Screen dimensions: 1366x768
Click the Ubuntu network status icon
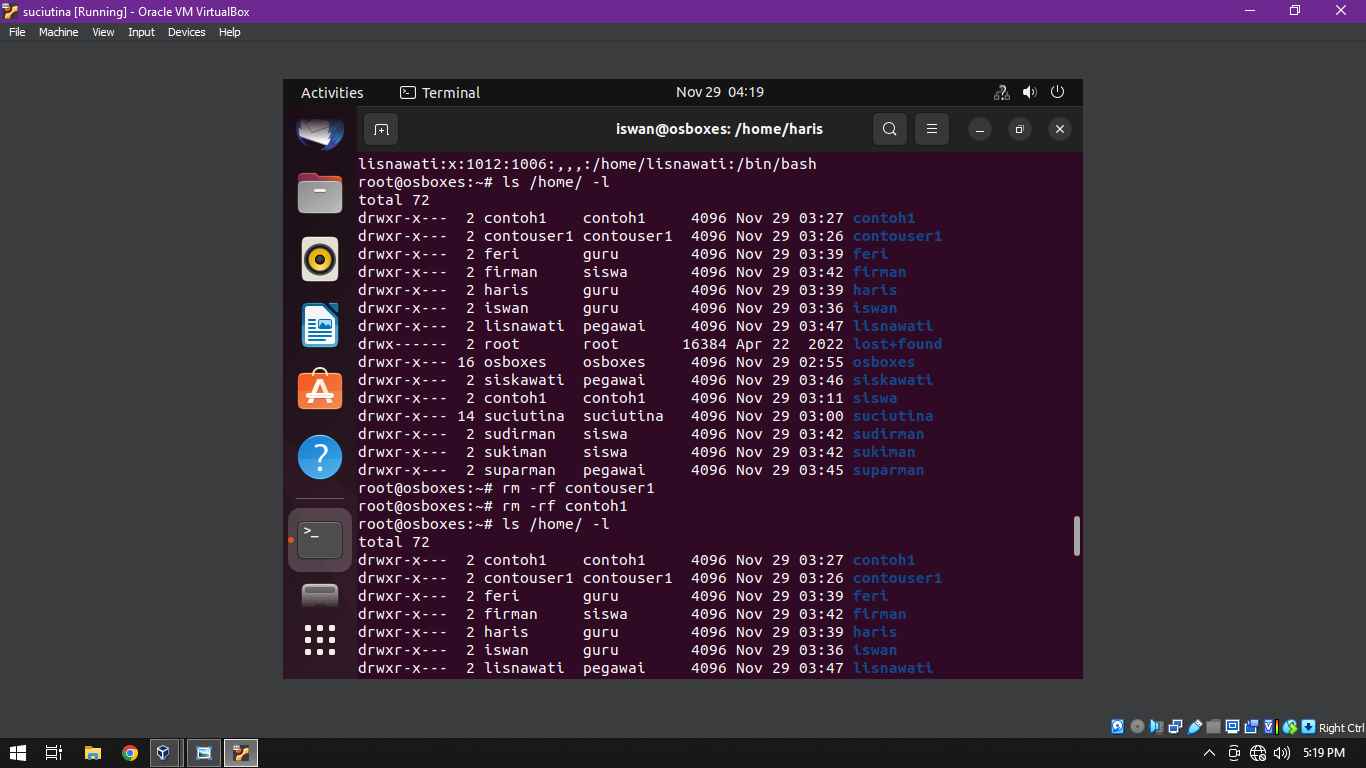(1001, 92)
